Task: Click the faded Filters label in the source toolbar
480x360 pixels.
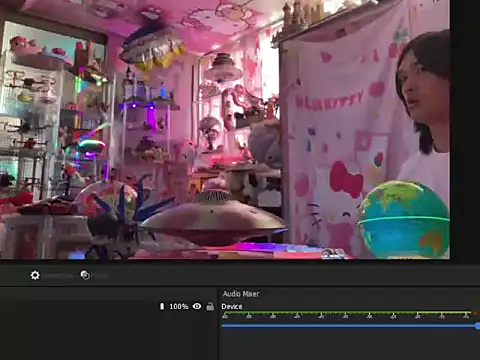Action: (x=100, y=276)
